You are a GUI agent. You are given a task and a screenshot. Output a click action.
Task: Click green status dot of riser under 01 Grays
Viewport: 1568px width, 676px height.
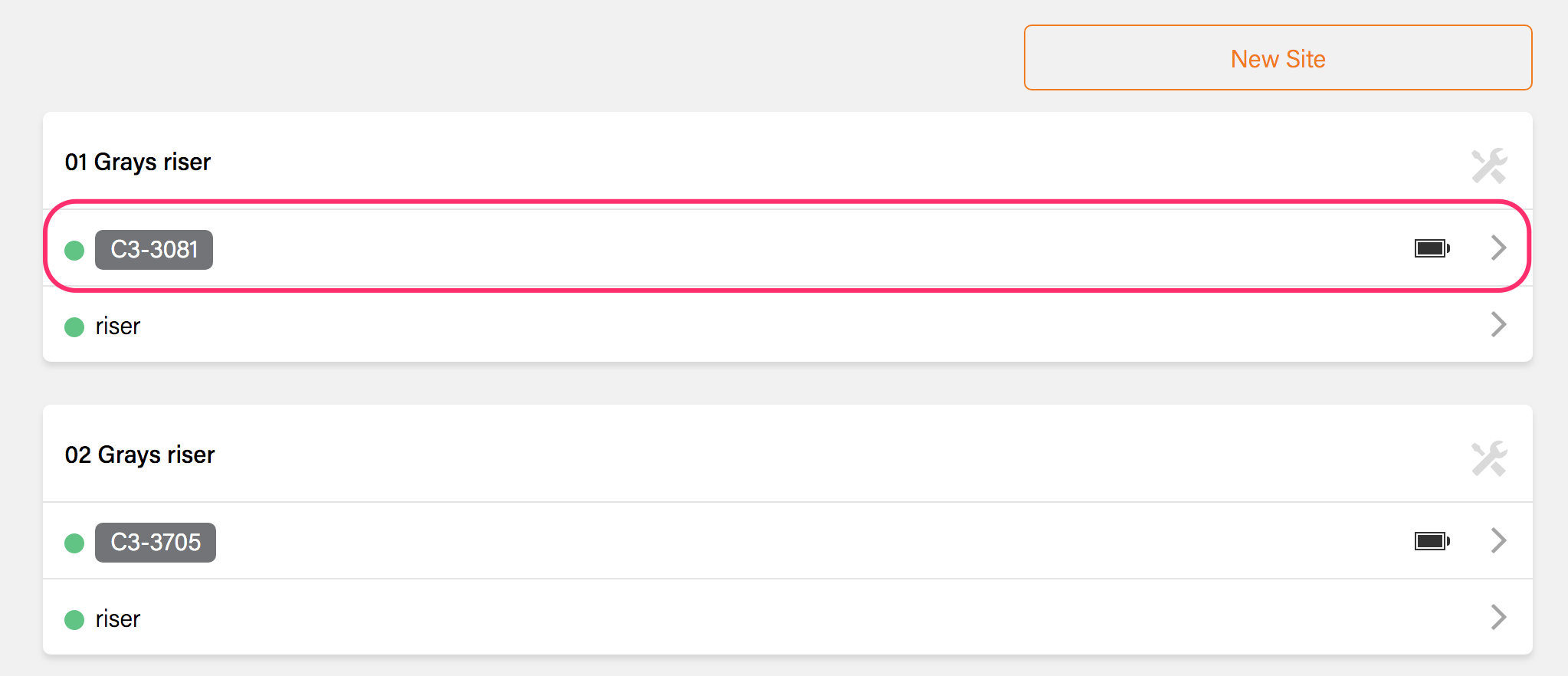click(x=74, y=327)
